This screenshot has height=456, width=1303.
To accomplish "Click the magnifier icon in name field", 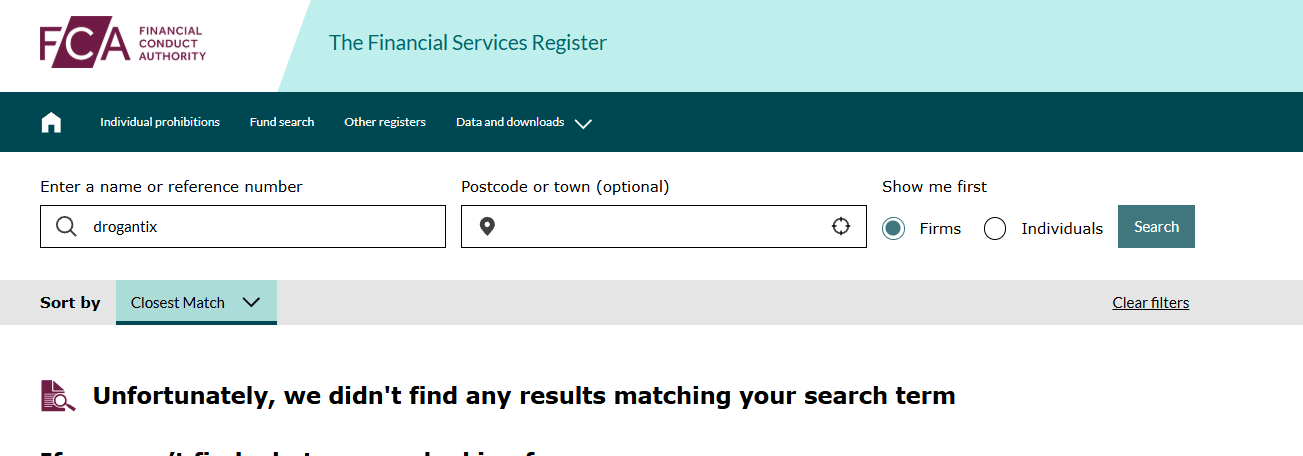I will (x=66, y=227).
